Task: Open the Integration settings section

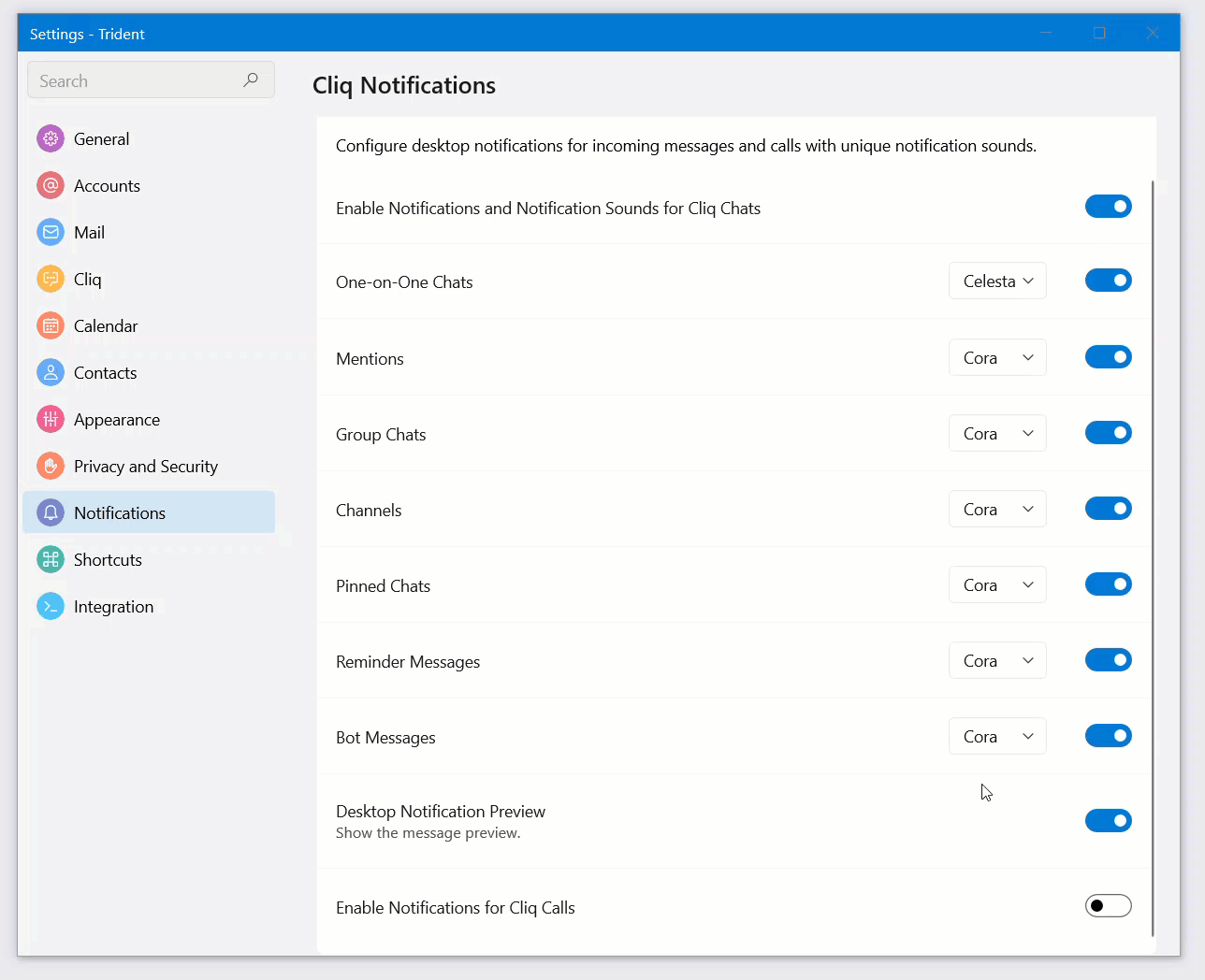Action: point(113,606)
